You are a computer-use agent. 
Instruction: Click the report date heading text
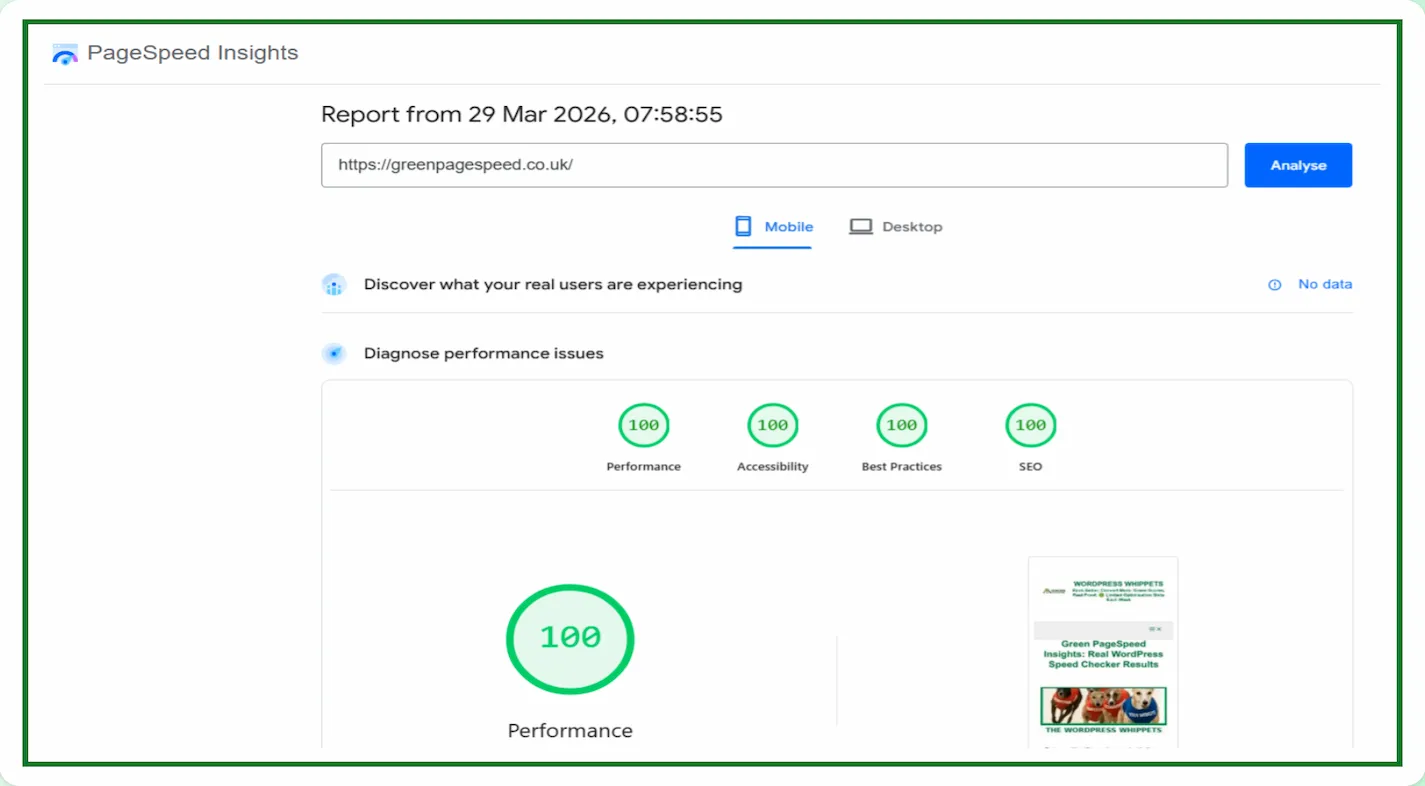521,115
